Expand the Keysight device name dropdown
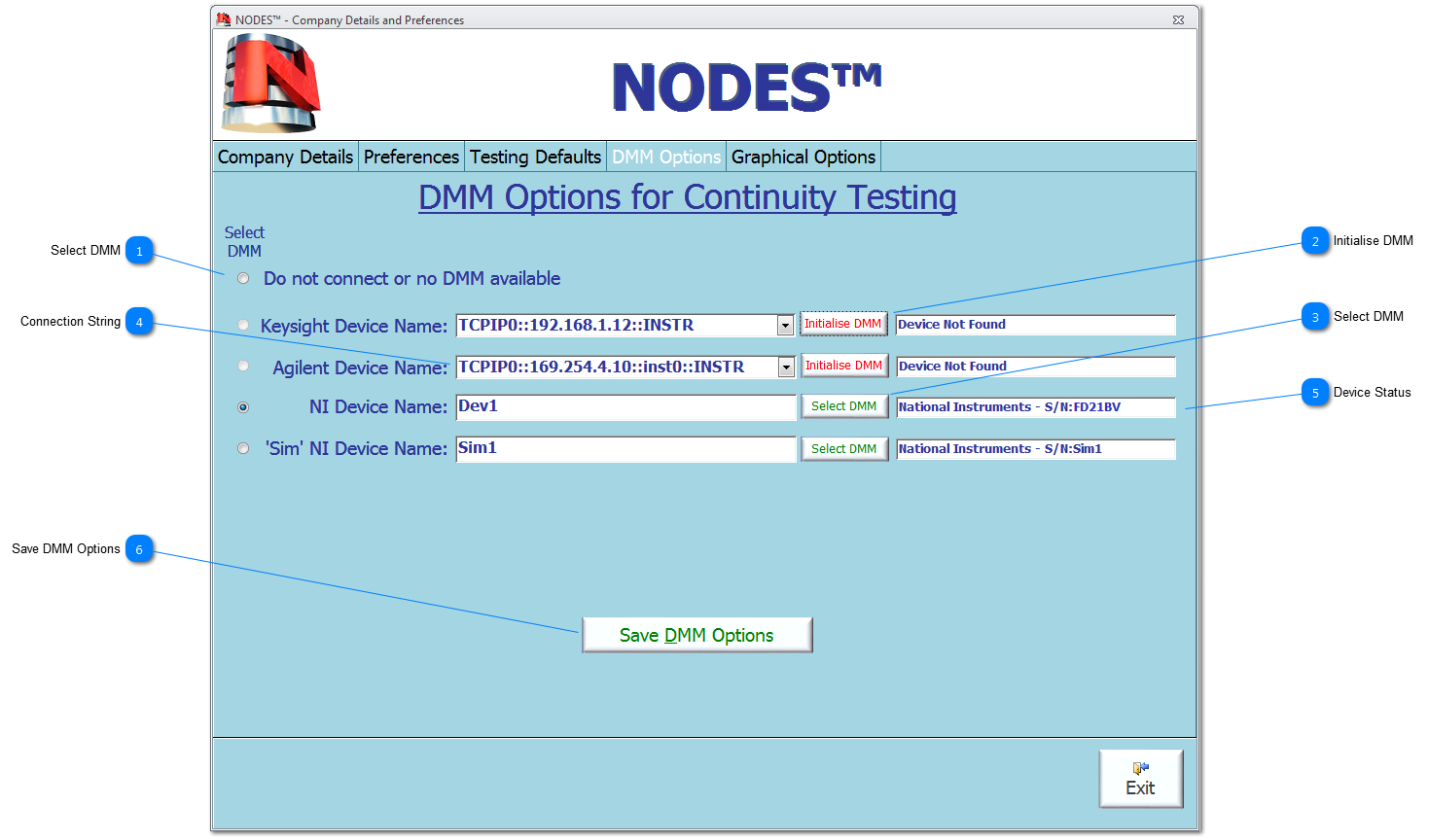Viewport: 1429px width, 840px height. 785,325
